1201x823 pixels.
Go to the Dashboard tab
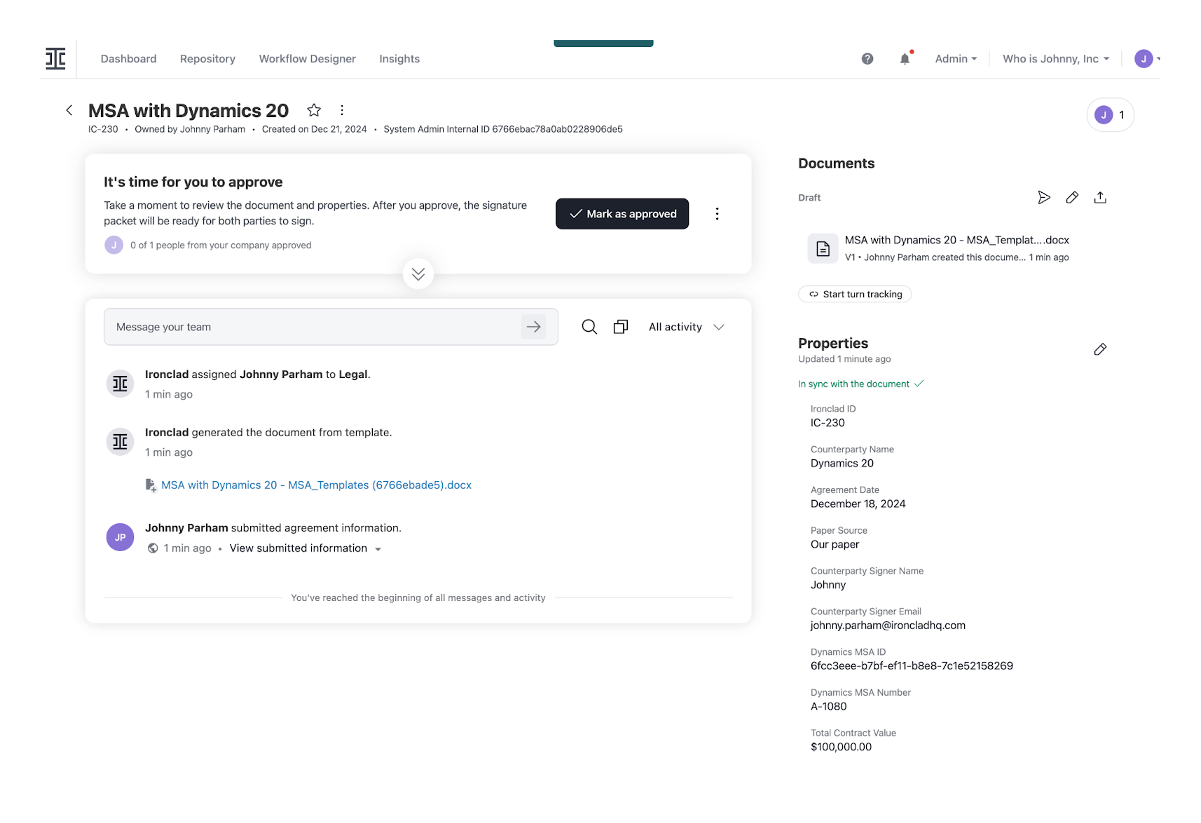128,59
